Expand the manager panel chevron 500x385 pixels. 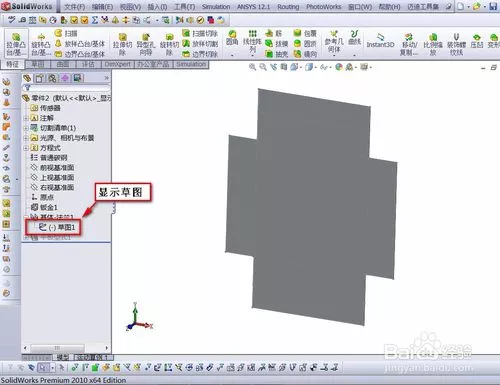106,78
